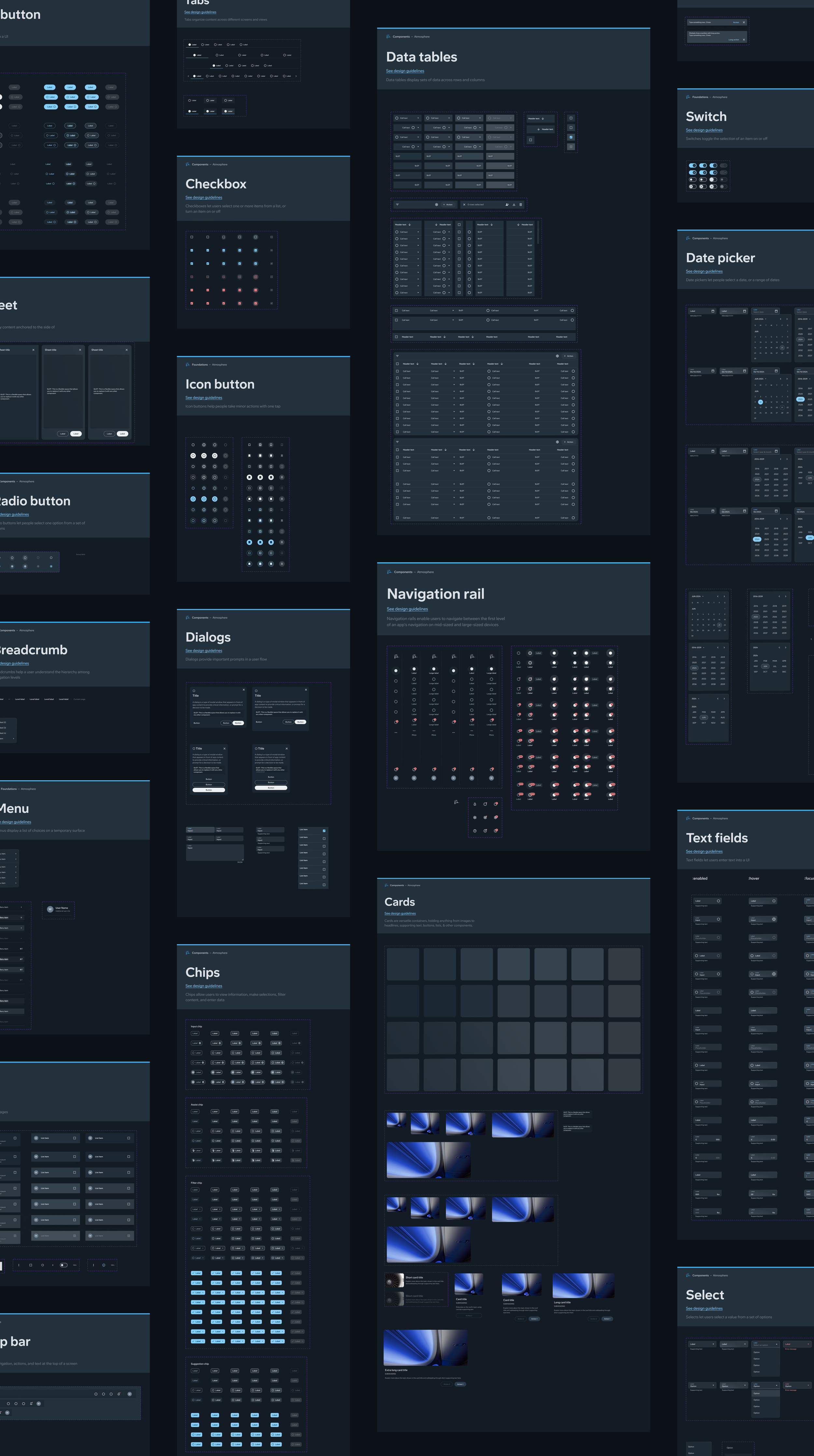Click the logo icon in the Date picker header

coord(688,239)
